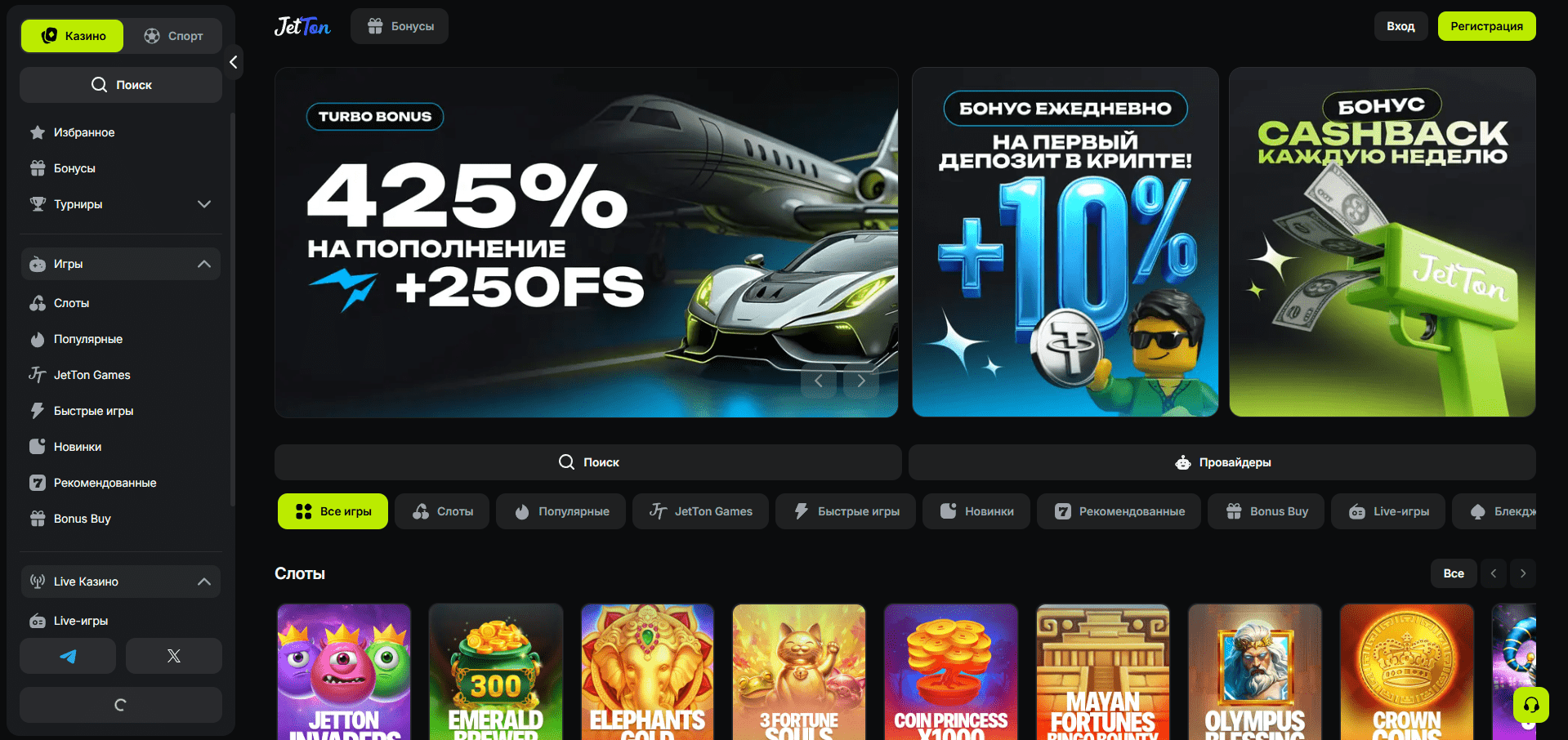Go to previous banner slide arrow
The image size is (1568, 740).
coord(818,381)
